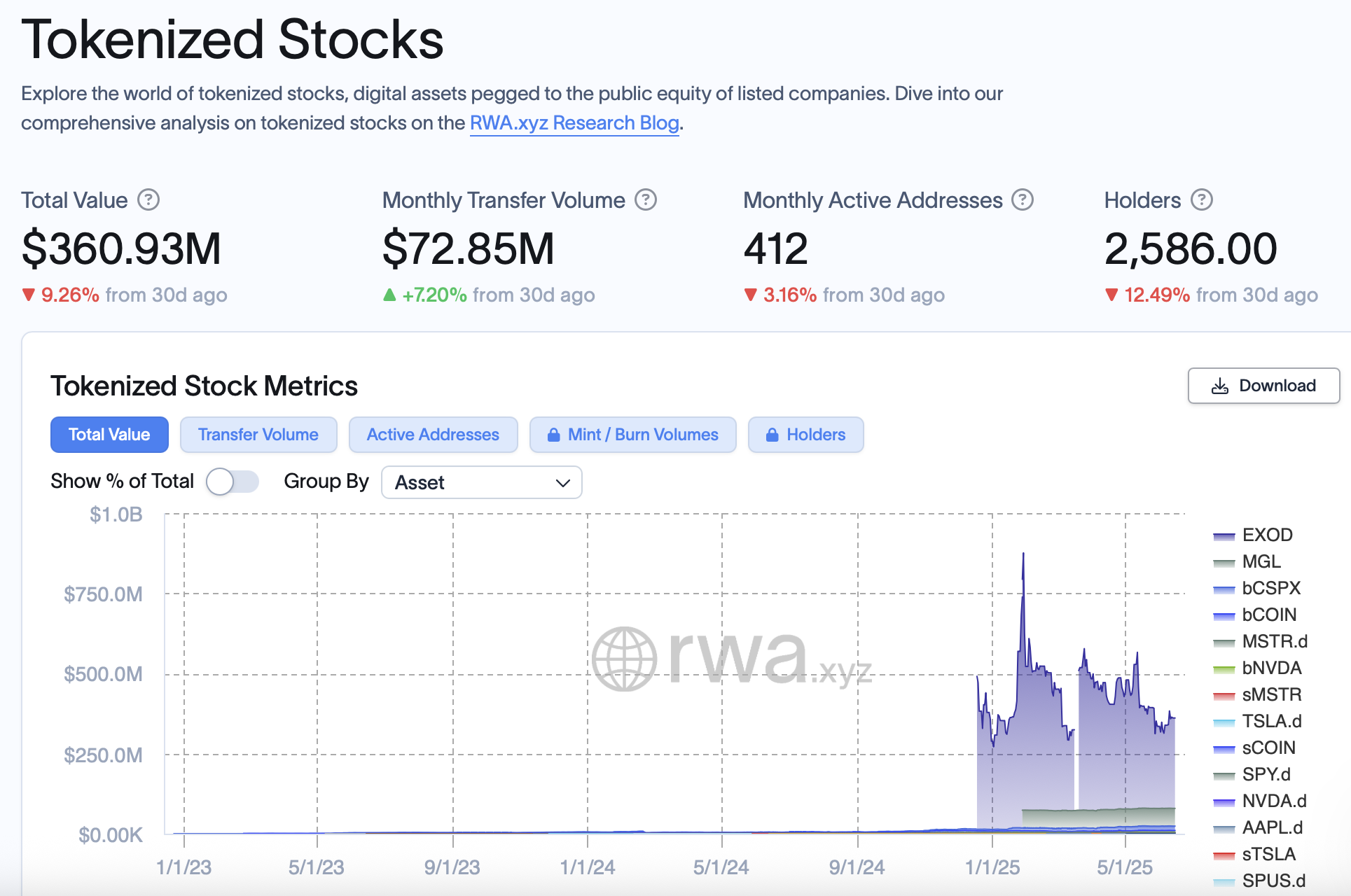Click the Monthly Active Addresses help icon

[1023, 200]
